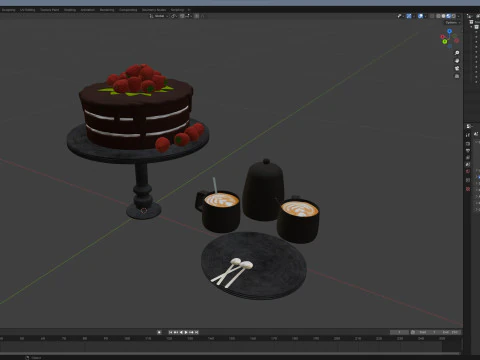The height and width of the screenshot is (360, 480).
Task: Click the Start frame field in timeline
Action: 427,332
